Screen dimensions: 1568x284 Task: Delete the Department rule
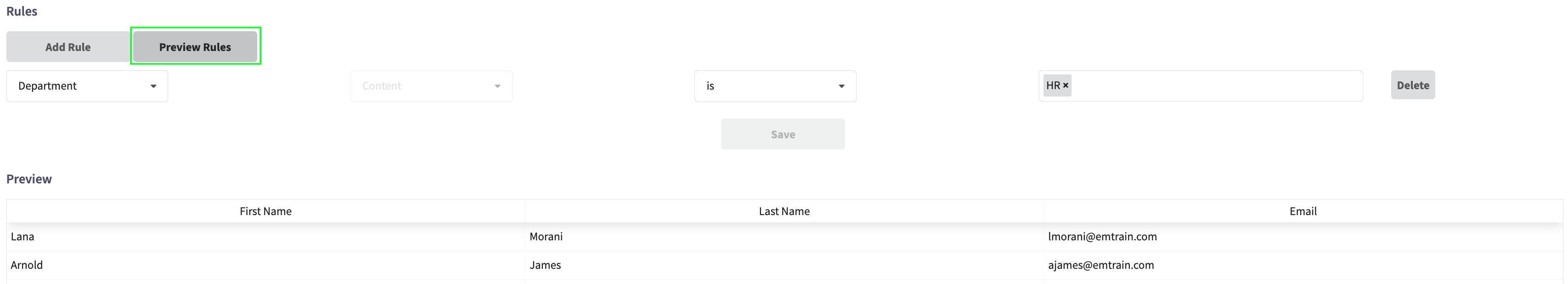point(1413,85)
